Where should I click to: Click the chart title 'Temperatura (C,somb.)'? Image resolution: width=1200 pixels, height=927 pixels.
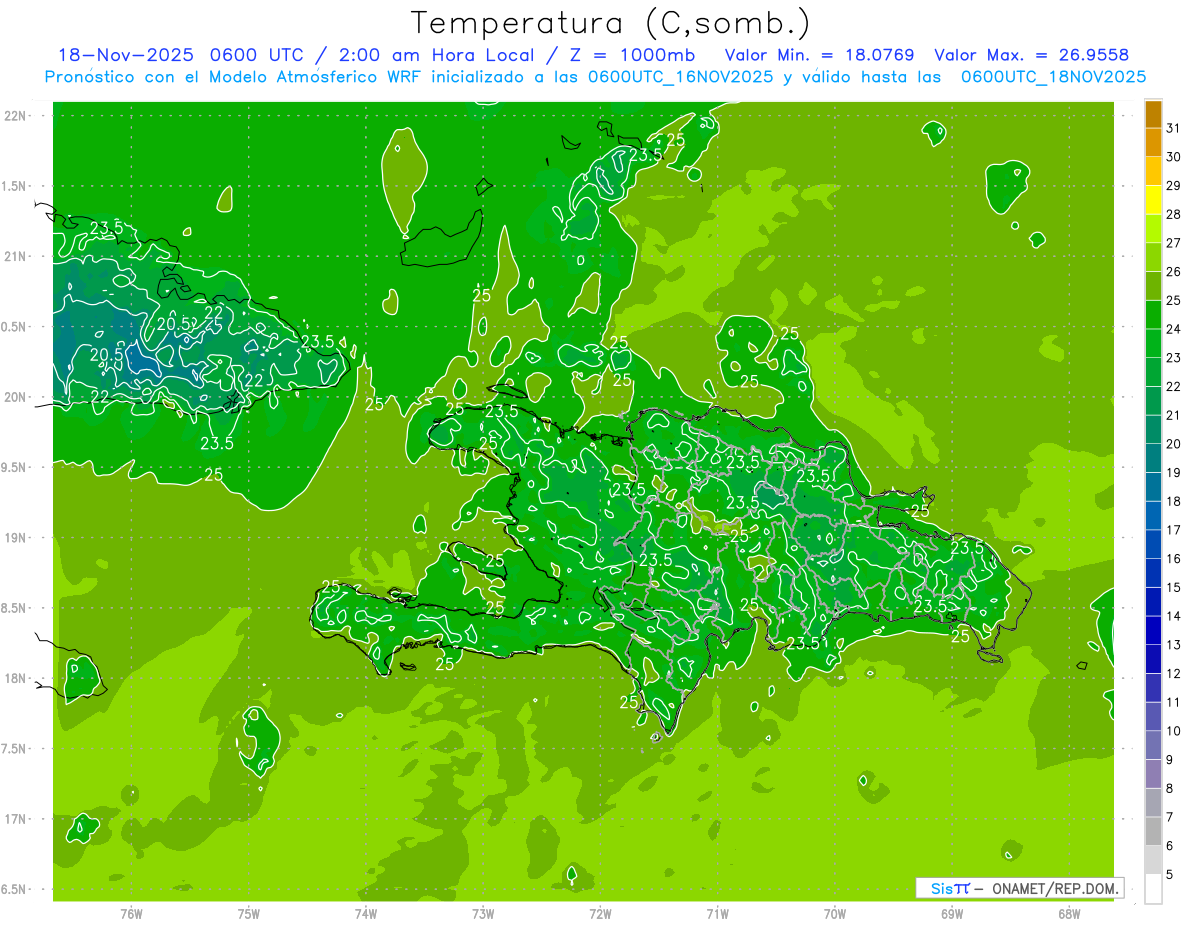610,22
